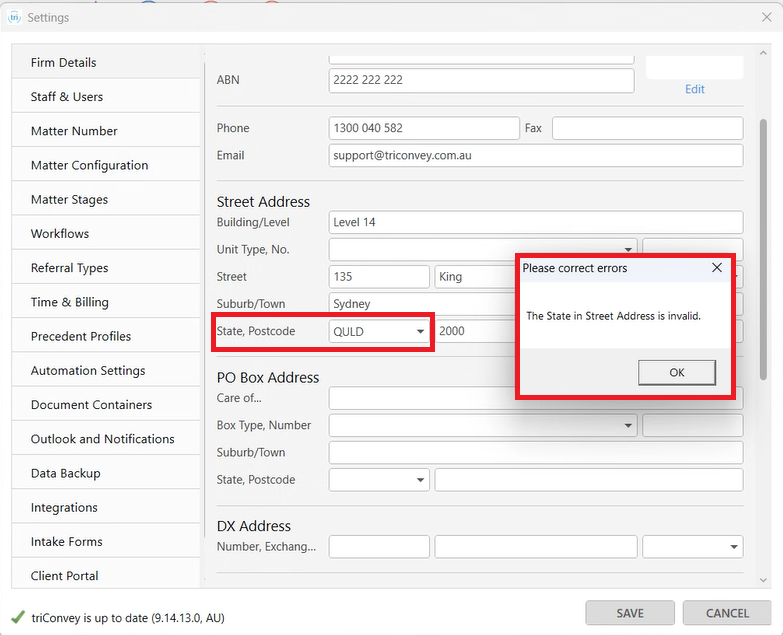Click the Email address field
The height and width of the screenshot is (635, 783).
535,155
